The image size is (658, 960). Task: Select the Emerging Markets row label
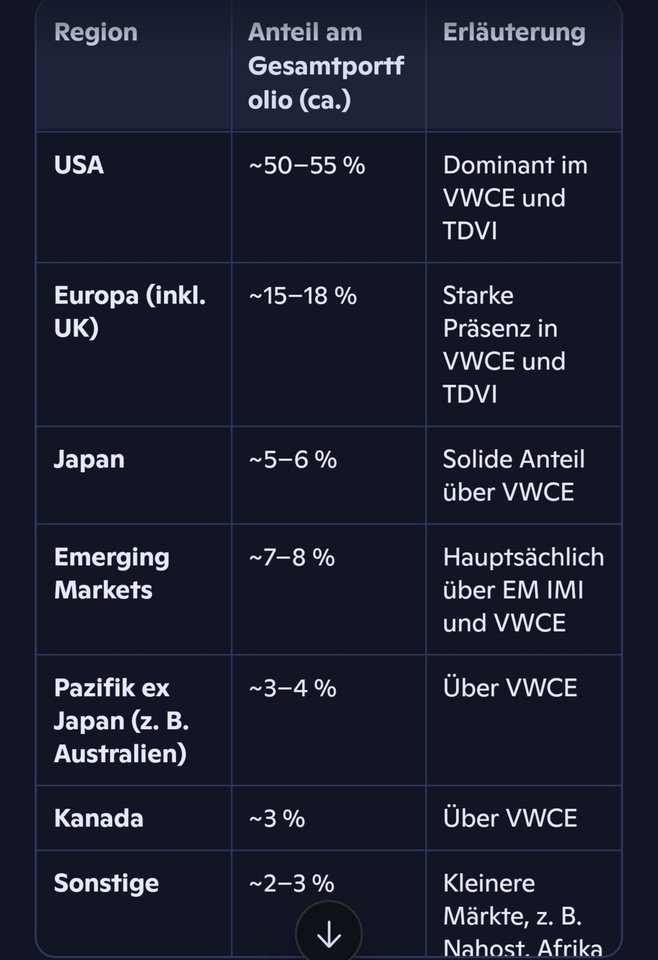tap(111, 573)
